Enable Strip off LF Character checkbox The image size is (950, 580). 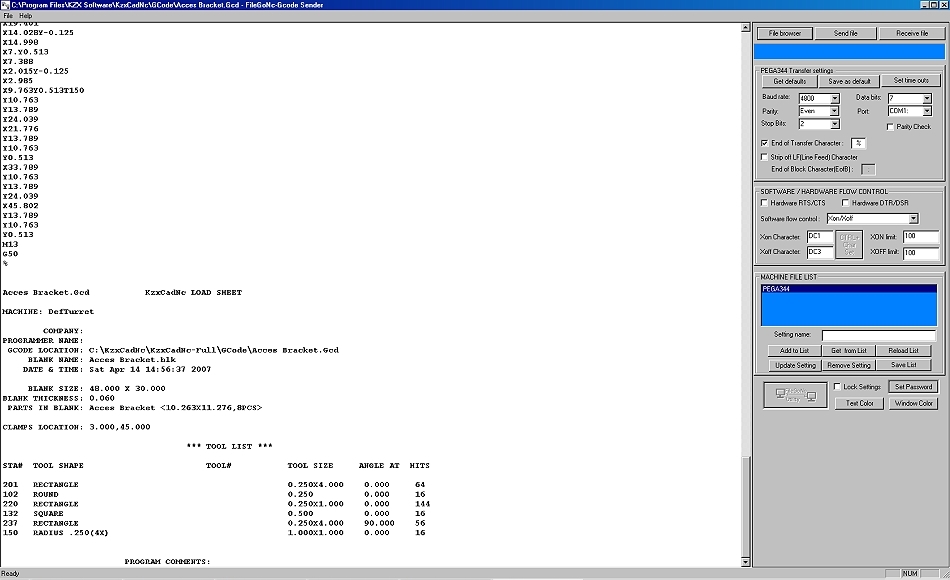pyautogui.click(x=765, y=157)
